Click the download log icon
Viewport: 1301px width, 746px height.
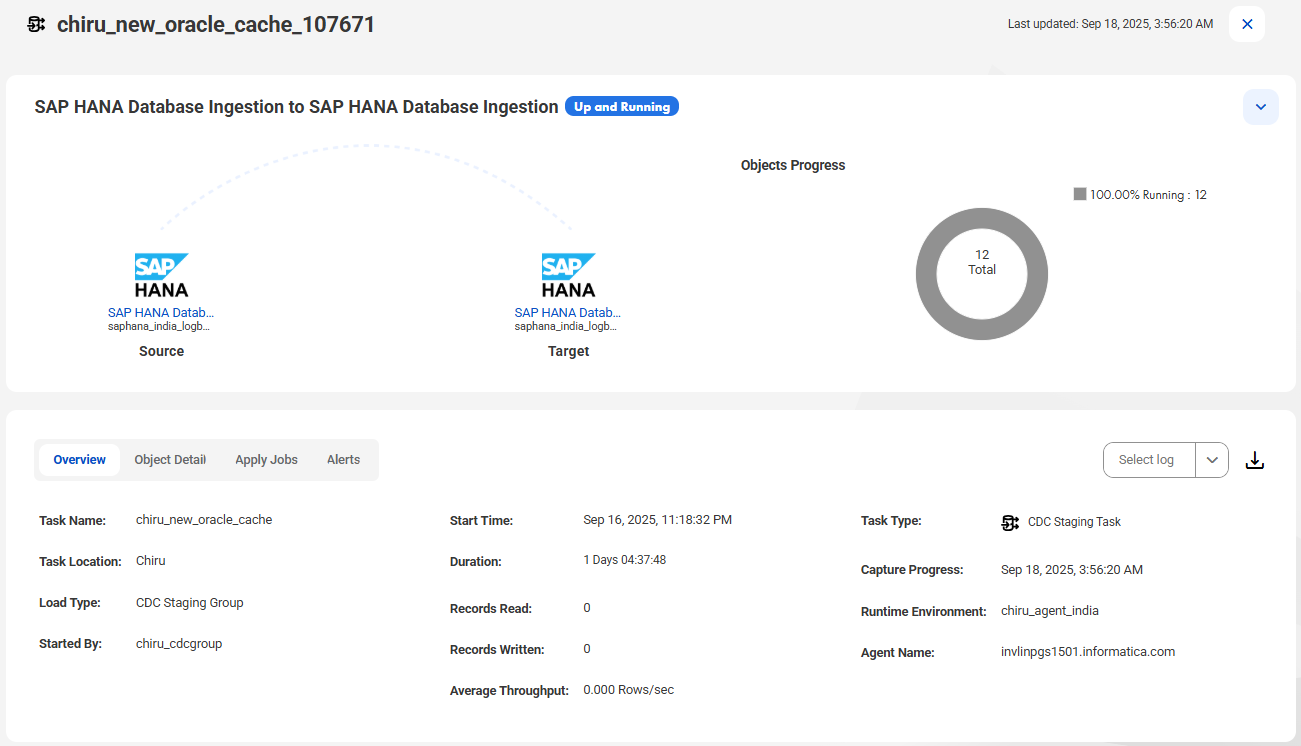pos(1255,460)
